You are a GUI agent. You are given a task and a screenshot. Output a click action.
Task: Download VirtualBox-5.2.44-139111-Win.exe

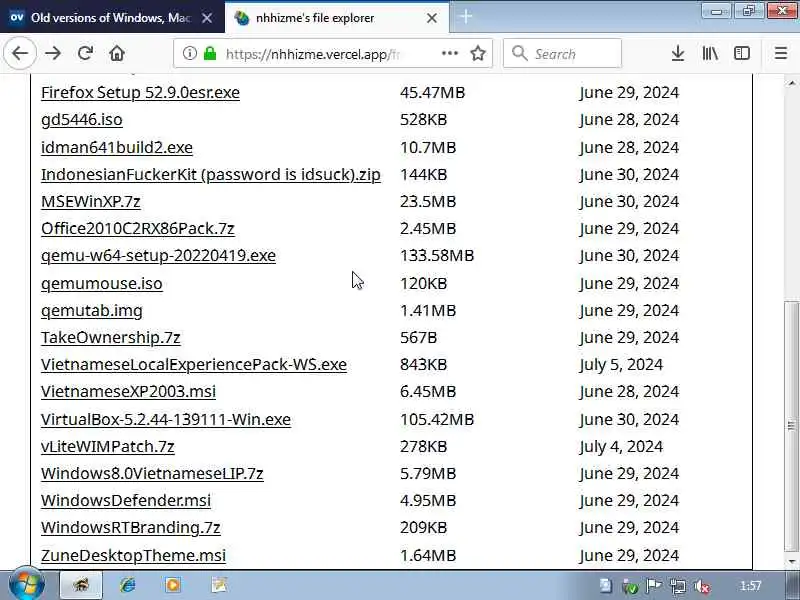166,419
